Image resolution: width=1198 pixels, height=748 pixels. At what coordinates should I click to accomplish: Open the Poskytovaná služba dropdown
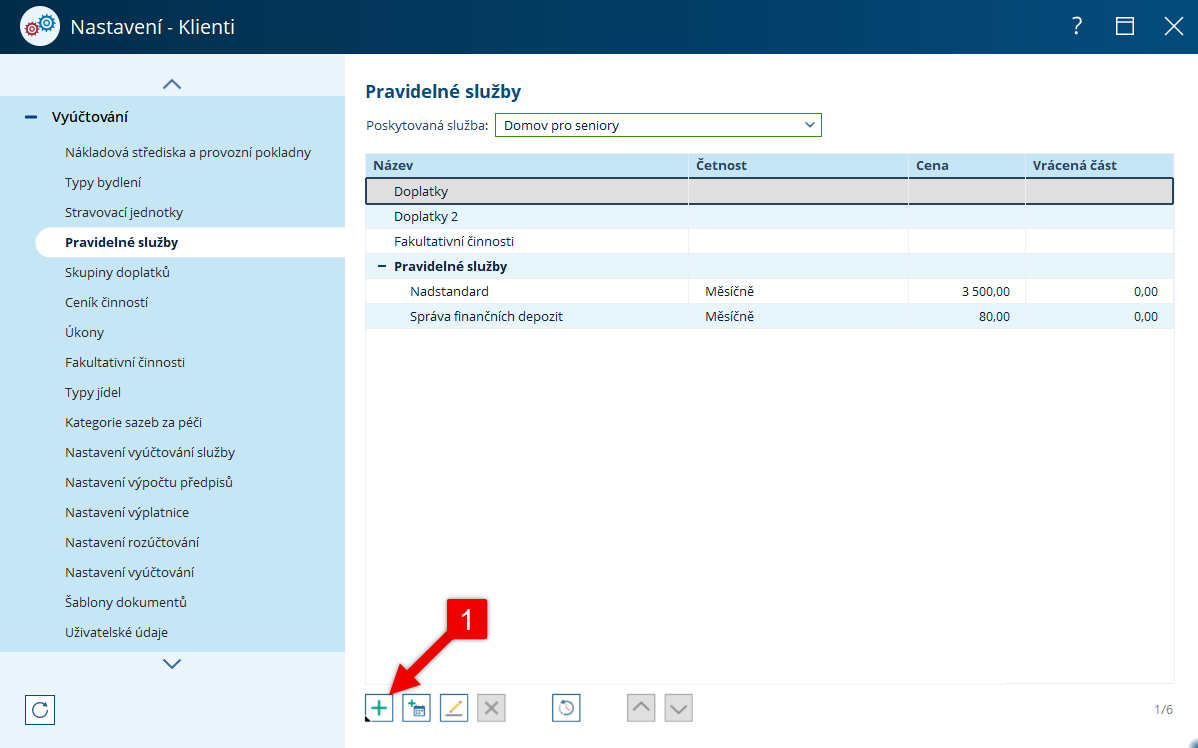pyautogui.click(x=658, y=125)
